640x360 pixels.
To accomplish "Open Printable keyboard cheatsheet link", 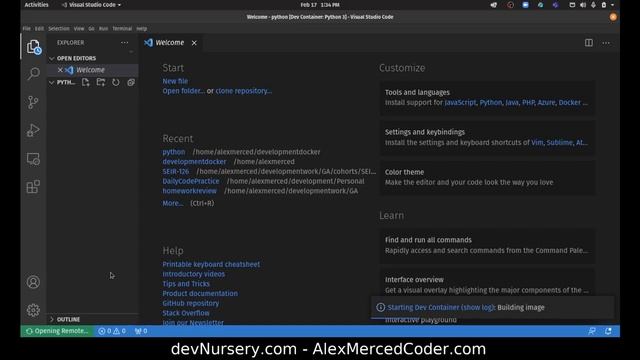I will [x=211, y=264].
